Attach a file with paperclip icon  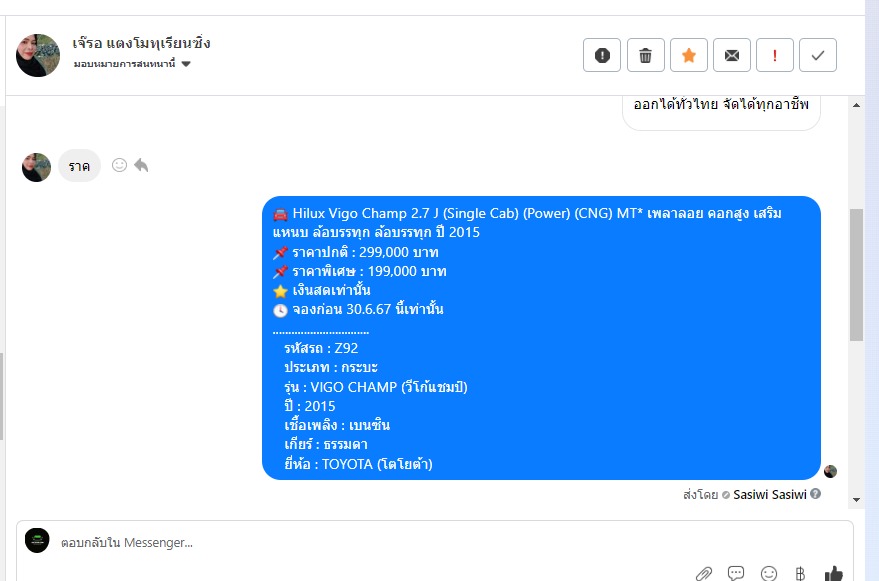coord(704,573)
